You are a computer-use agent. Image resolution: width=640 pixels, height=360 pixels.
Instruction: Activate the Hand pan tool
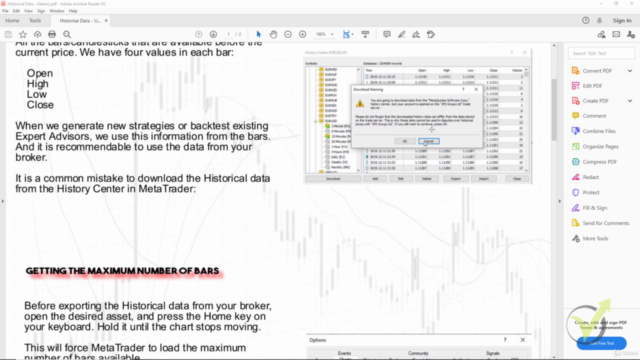coord(273,34)
